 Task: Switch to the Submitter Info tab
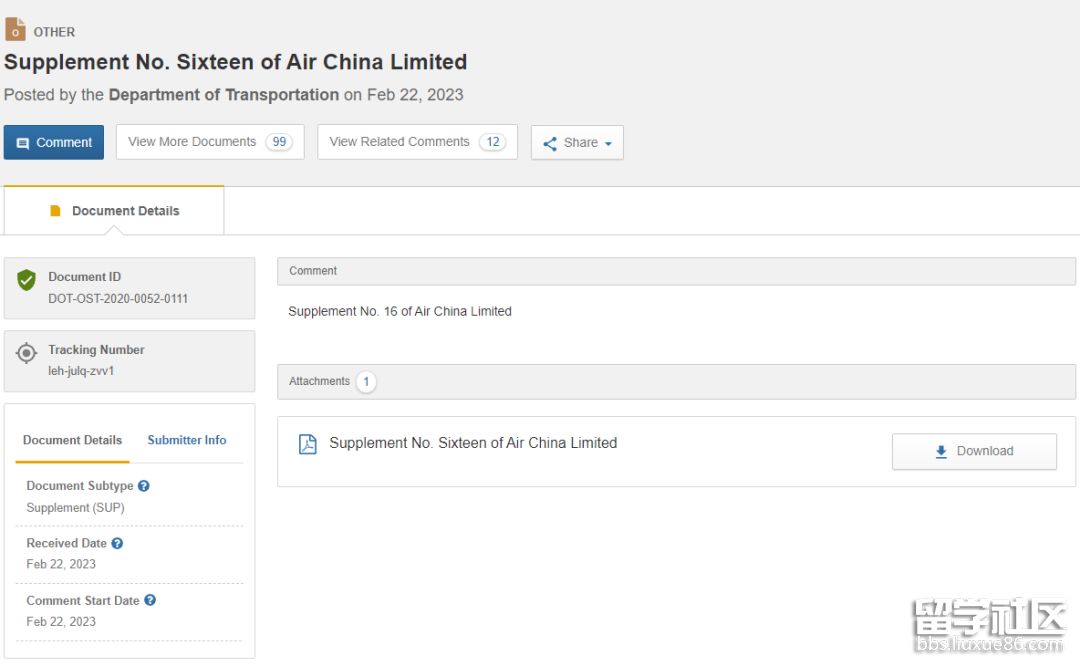tap(187, 440)
